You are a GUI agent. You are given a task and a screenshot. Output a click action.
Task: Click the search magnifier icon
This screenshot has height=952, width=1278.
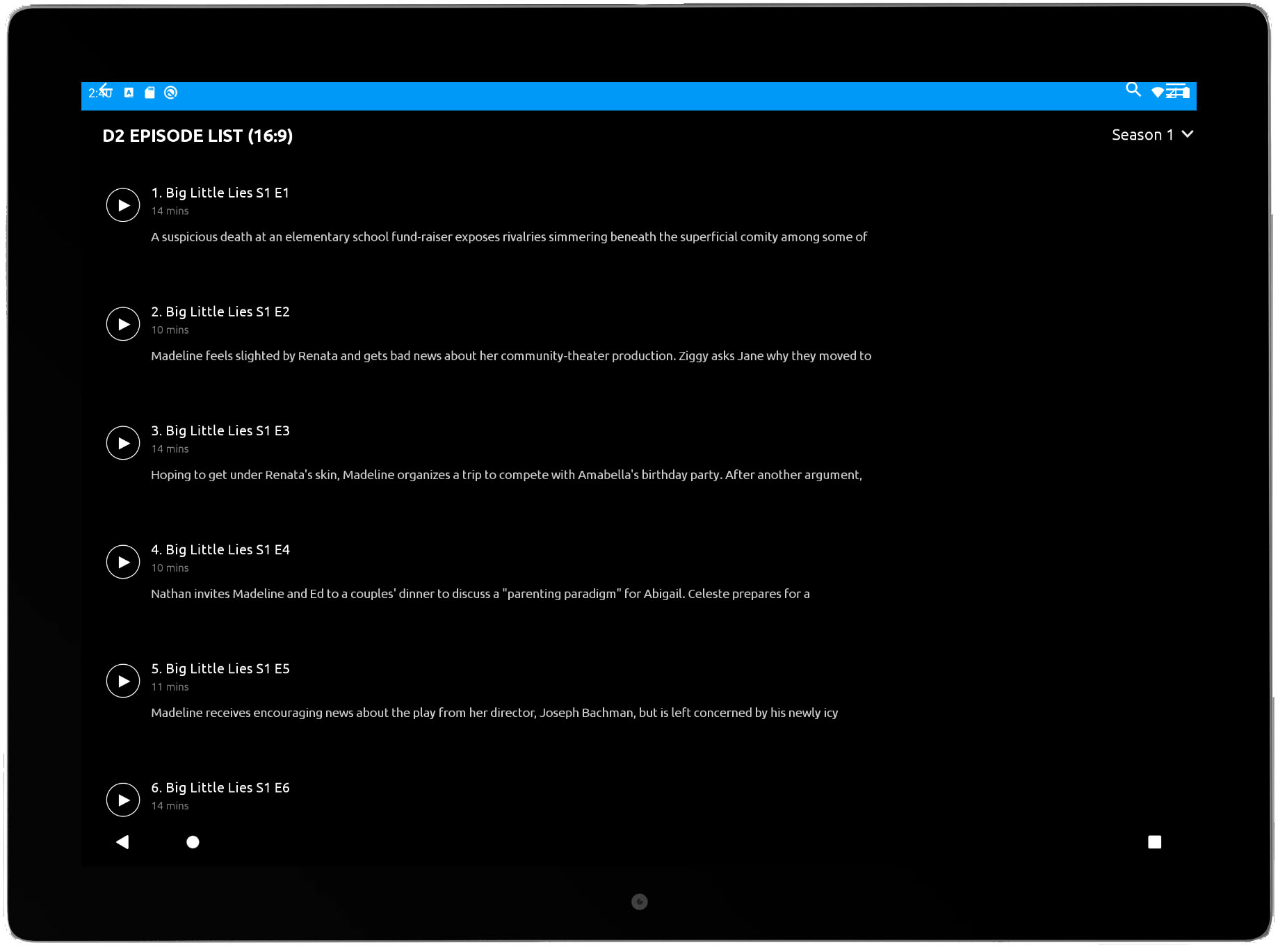pyautogui.click(x=1133, y=90)
